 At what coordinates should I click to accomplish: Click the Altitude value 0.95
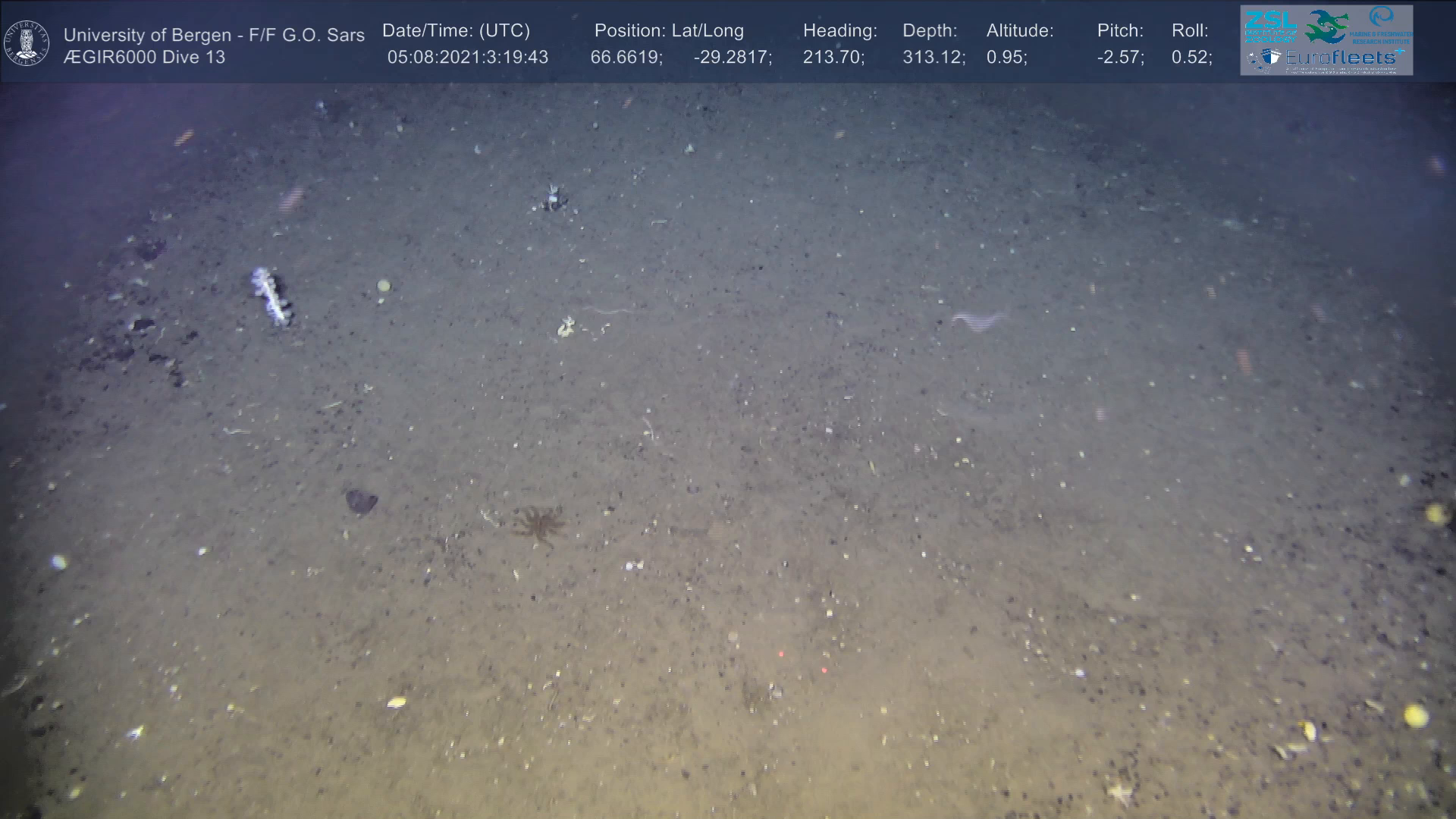[x=1006, y=58]
